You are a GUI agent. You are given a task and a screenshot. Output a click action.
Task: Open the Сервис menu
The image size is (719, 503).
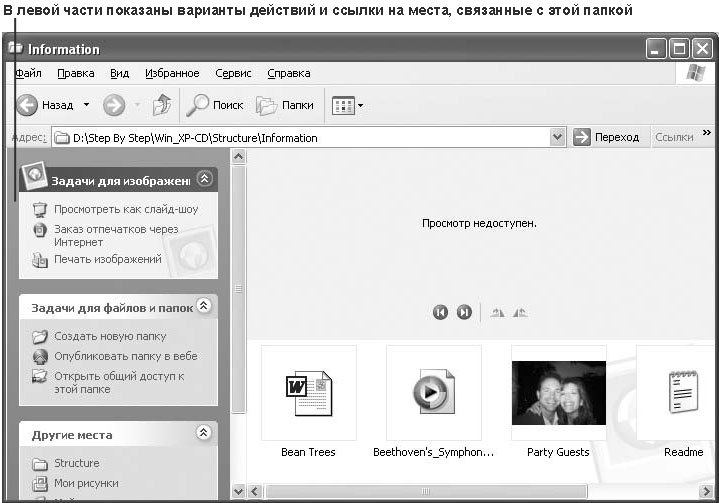tap(233, 73)
